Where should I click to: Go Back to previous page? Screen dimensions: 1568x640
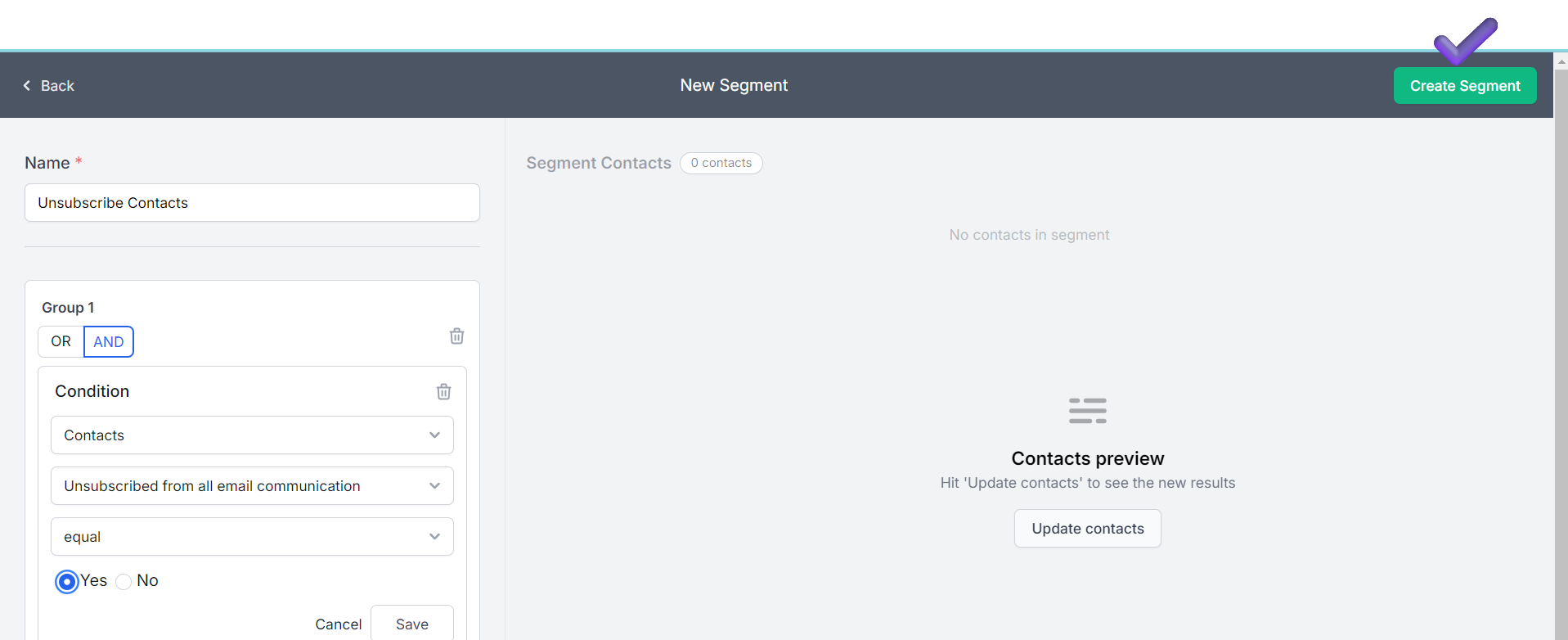pos(49,86)
